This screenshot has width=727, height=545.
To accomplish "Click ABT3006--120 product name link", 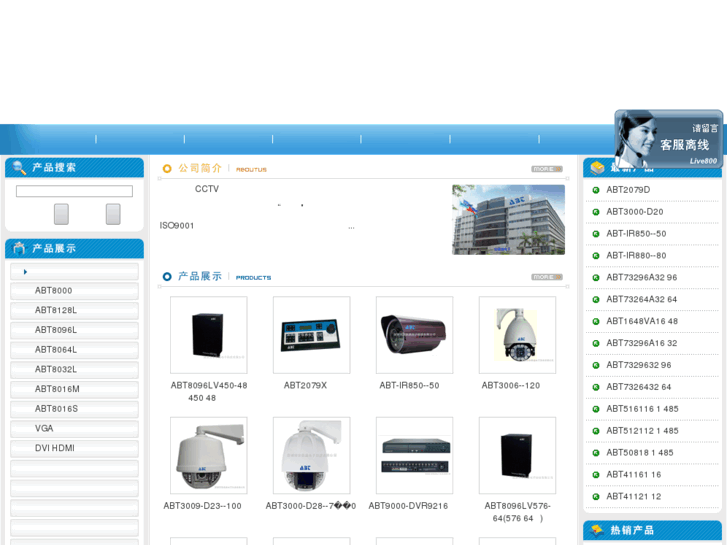I will pos(511,385).
